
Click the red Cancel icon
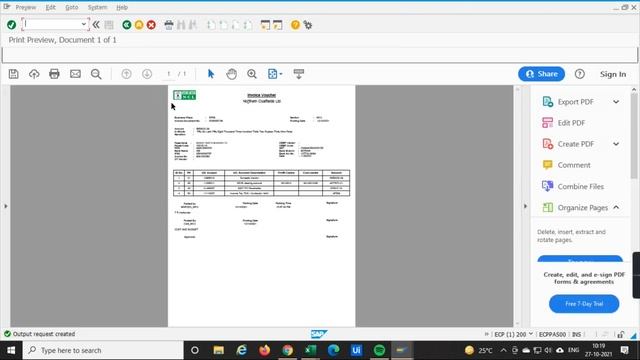151,25
